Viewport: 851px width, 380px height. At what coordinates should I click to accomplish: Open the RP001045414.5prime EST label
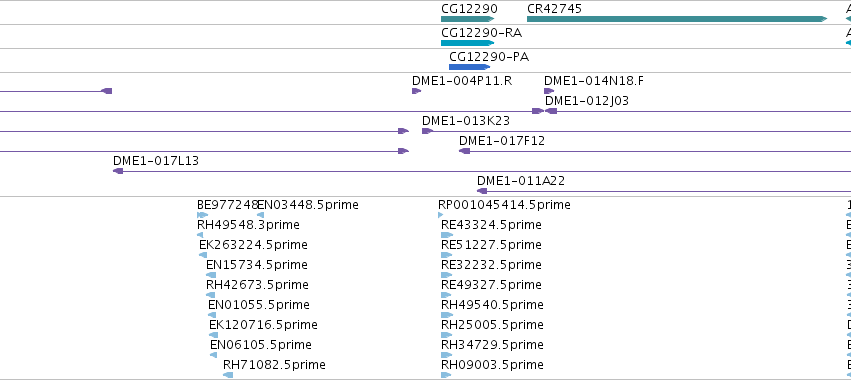[x=504, y=205]
